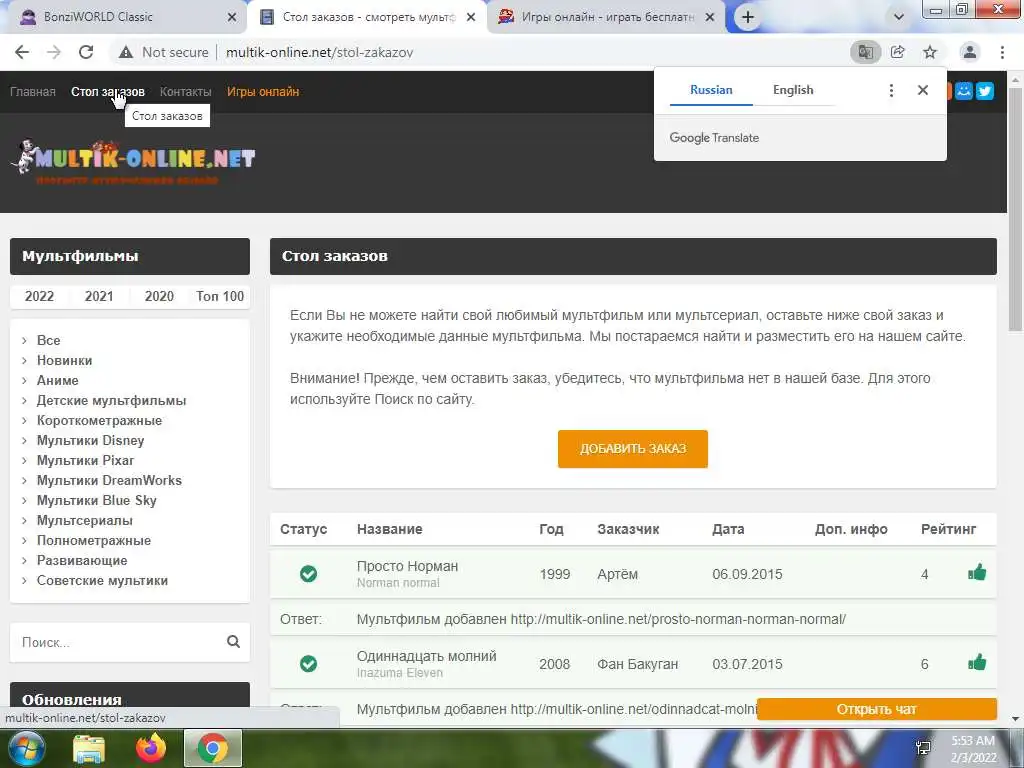The height and width of the screenshot is (768, 1024).
Task: Open the Новинки category
Action: point(64,360)
